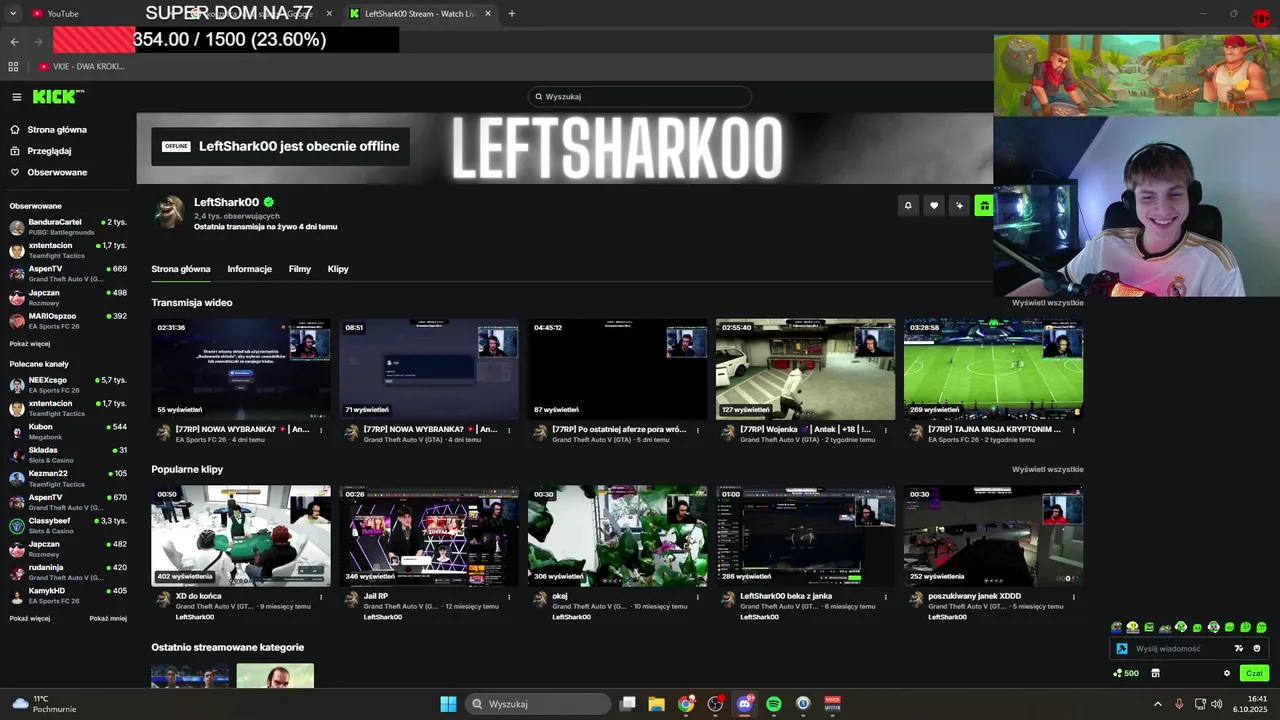The height and width of the screenshot is (720, 1280).
Task: Open options for 'TAJNA MISJA KRYPTONIM' video
Action: tap(1073, 430)
